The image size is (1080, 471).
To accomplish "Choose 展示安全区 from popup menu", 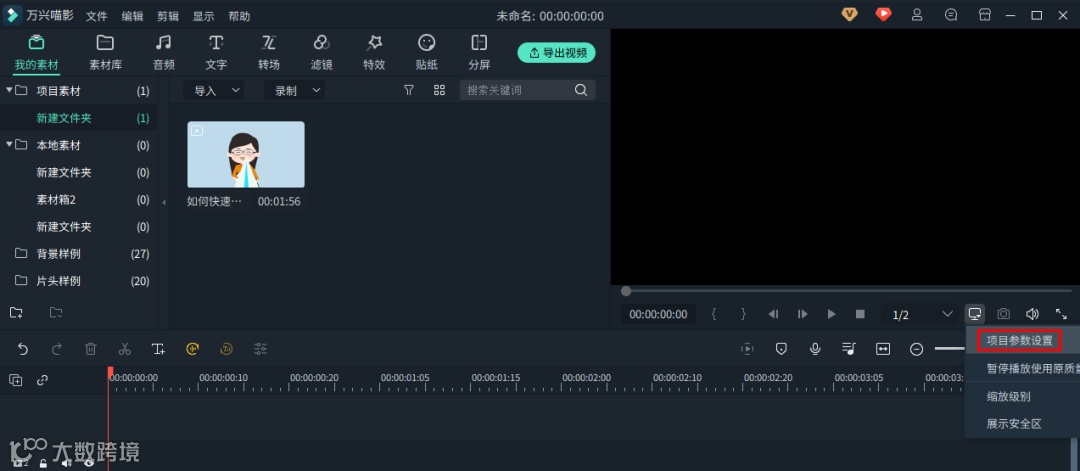I will pyautogui.click(x=1014, y=423).
